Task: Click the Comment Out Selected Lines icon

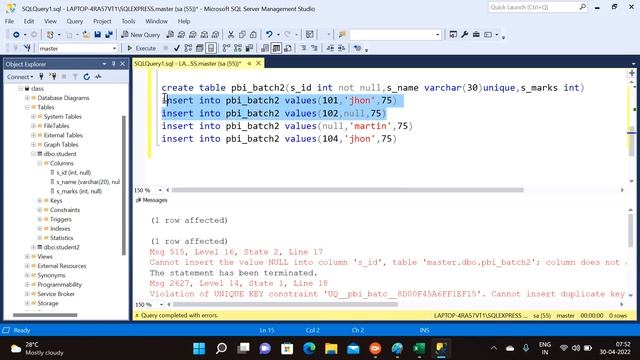Action: click(x=303, y=48)
